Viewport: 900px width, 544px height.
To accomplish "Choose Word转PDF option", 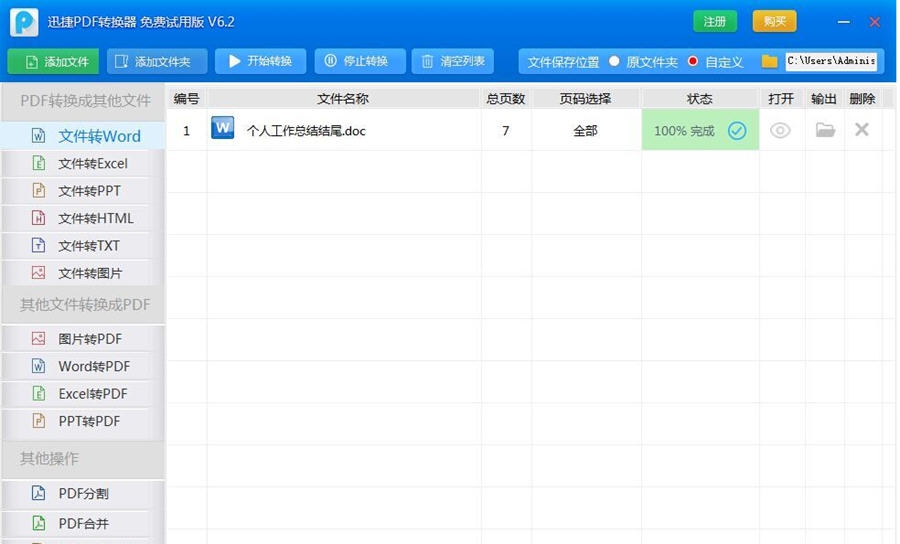I will coord(84,366).
